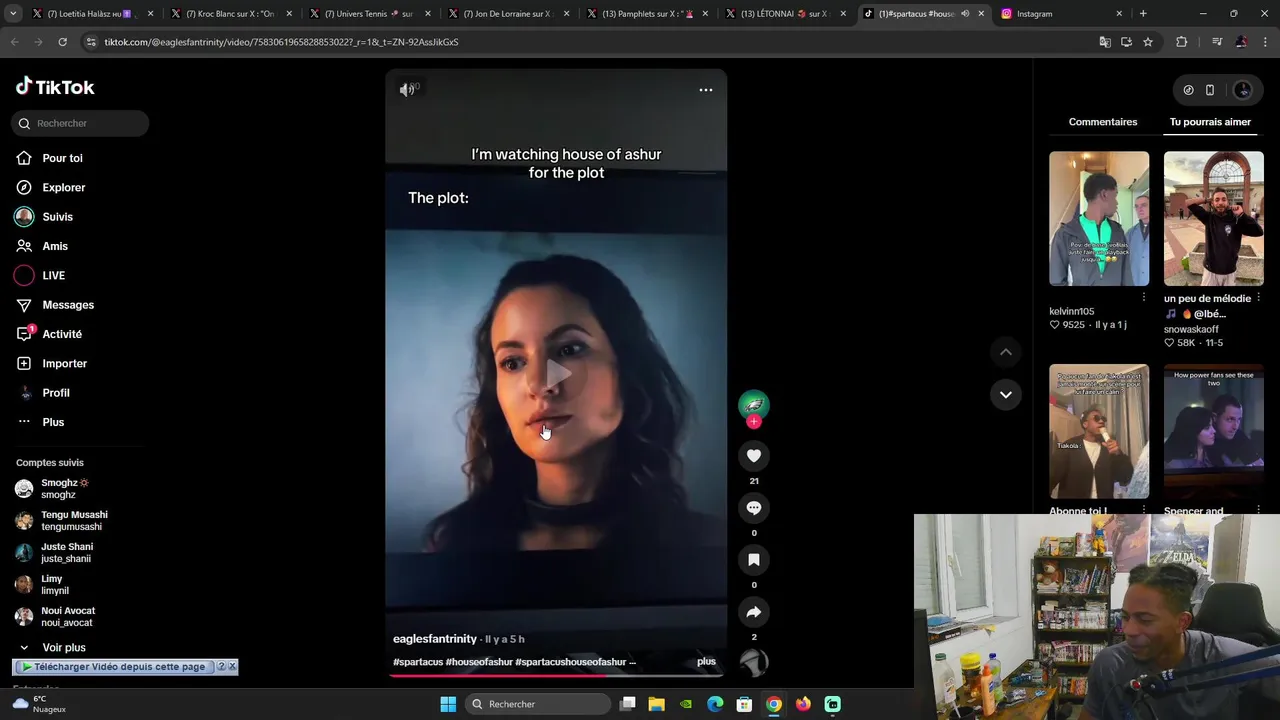Close the video download bar
This screenshot has width=1280, height=720.
(233, 667)
